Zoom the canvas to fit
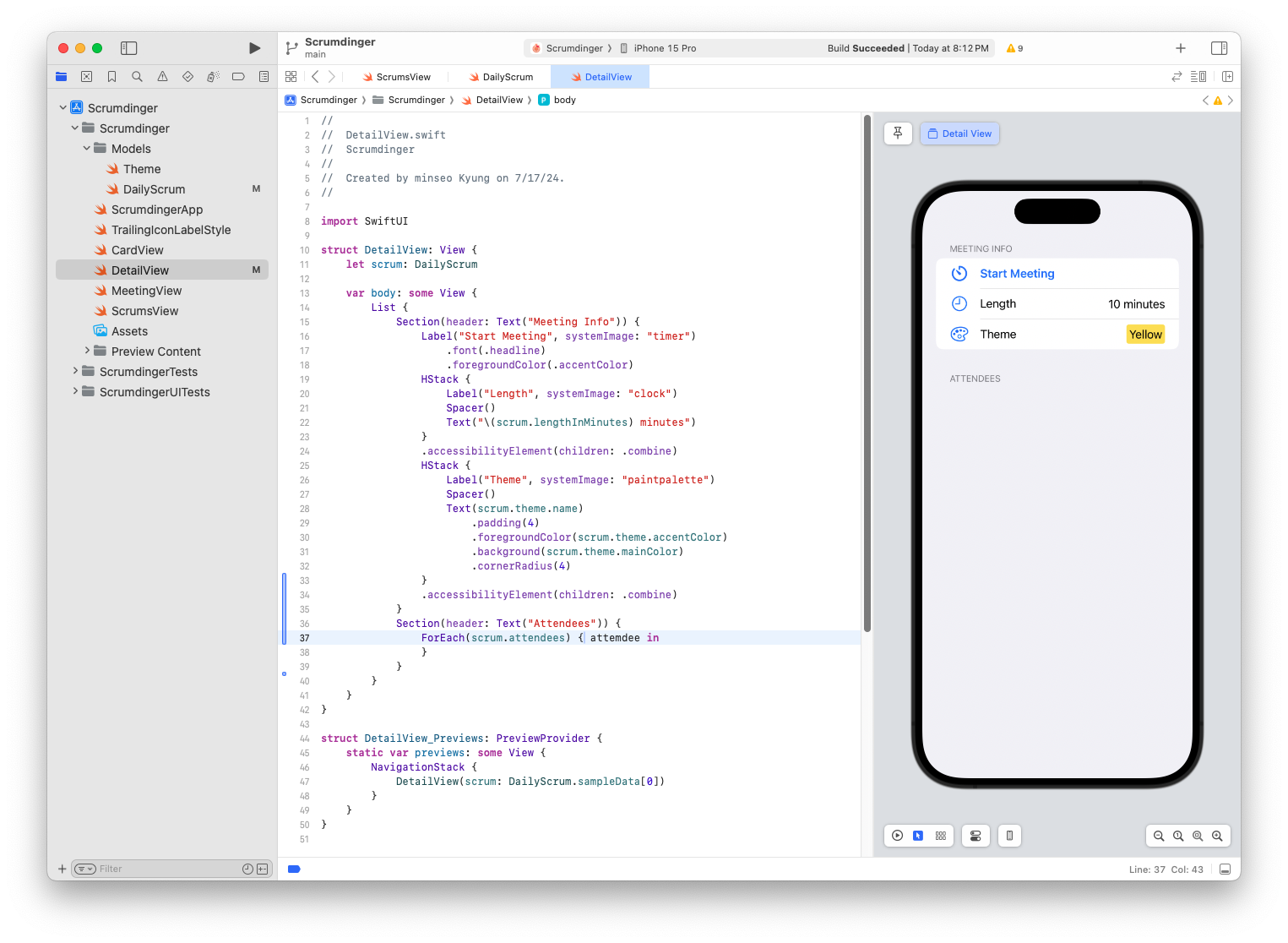This screenshot has width=1288, height=943. [1198, 836]
